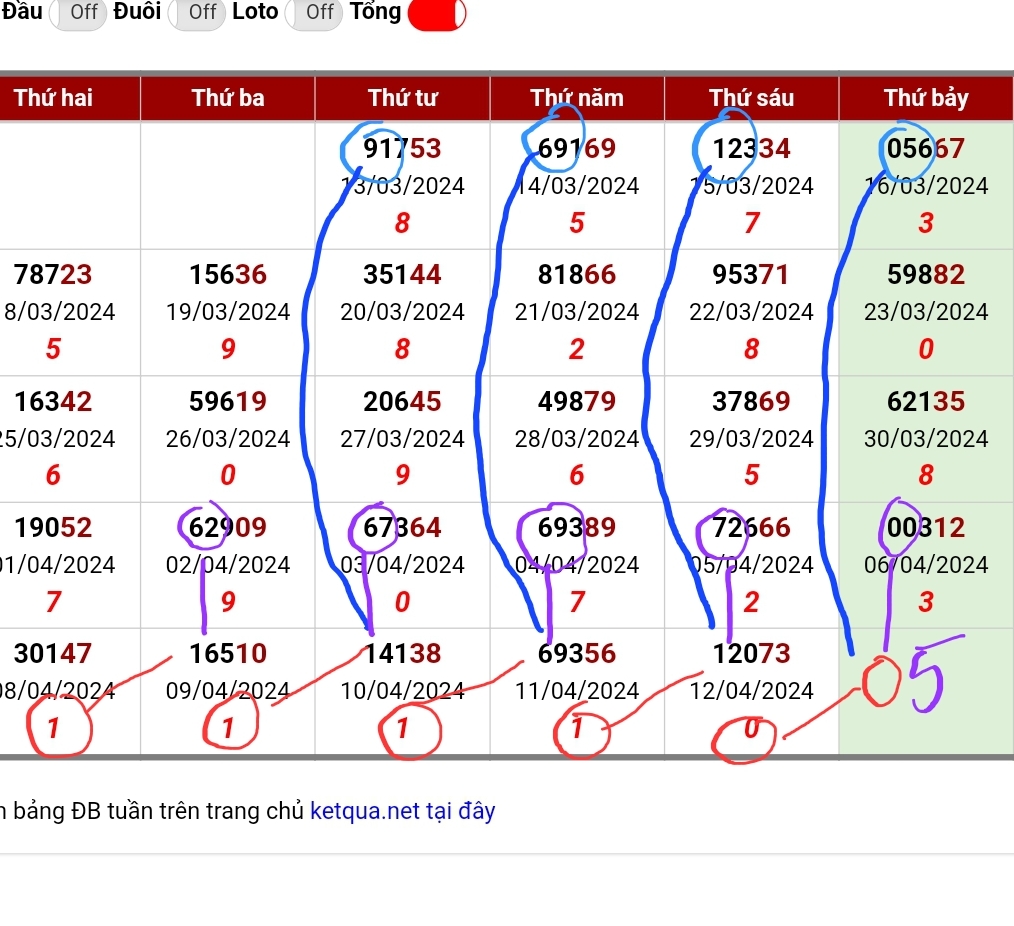This screenshot has height=926, width=1014.
Task: Enable the Đuôi toggle
Action: pos(196,13)
